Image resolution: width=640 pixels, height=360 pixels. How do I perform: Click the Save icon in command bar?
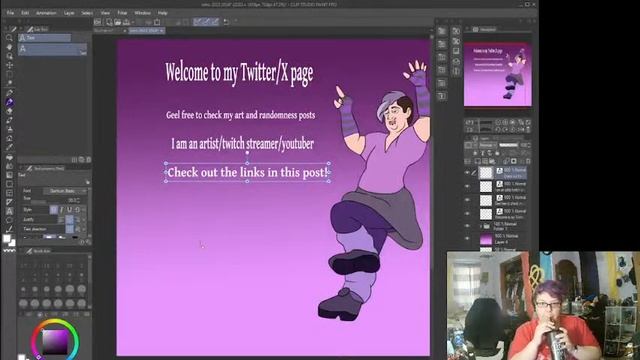pos(126,22)
